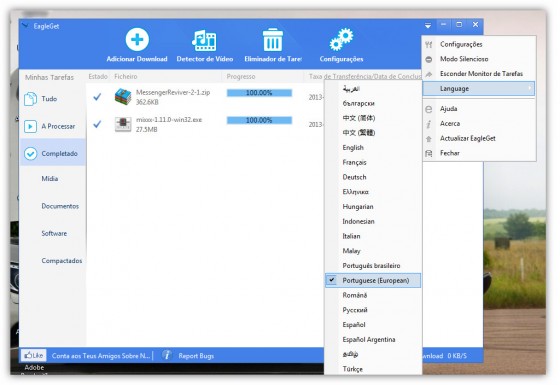Click progress bar of mixxx-1.11.0-win32.exe
Viewport: 560px width, 385px height.
pos(259,120)
